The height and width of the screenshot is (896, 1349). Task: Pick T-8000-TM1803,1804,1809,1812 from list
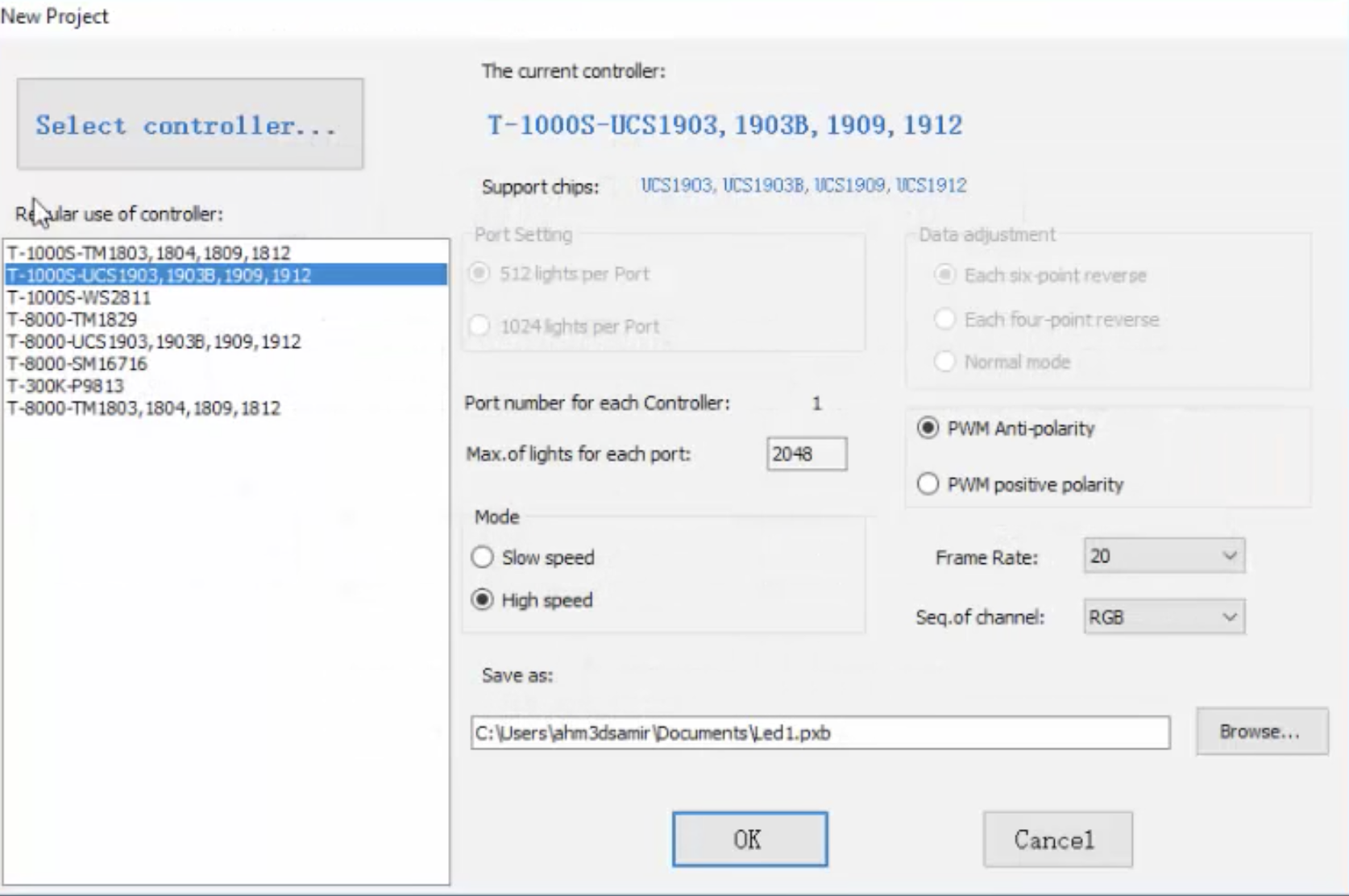226,408
